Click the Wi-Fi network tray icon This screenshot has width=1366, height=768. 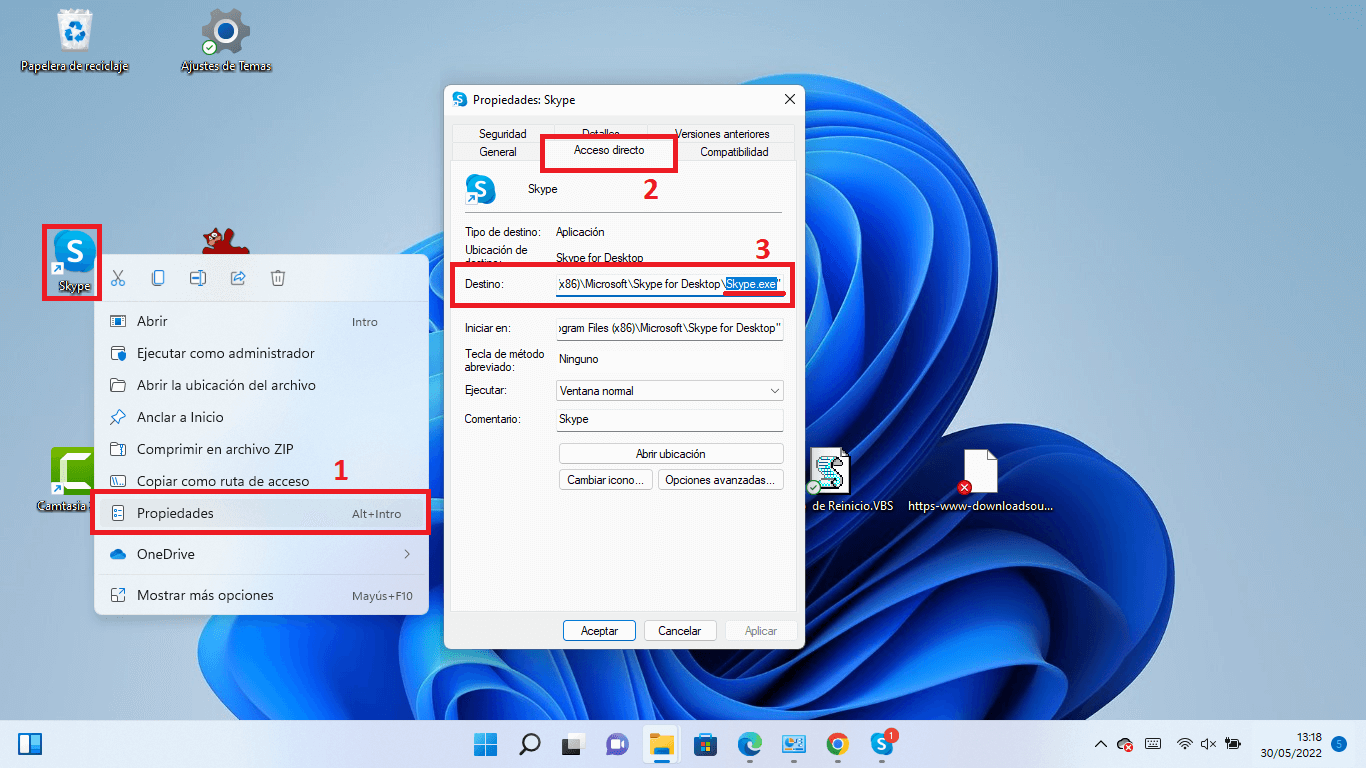click(x=1185, y=744)
